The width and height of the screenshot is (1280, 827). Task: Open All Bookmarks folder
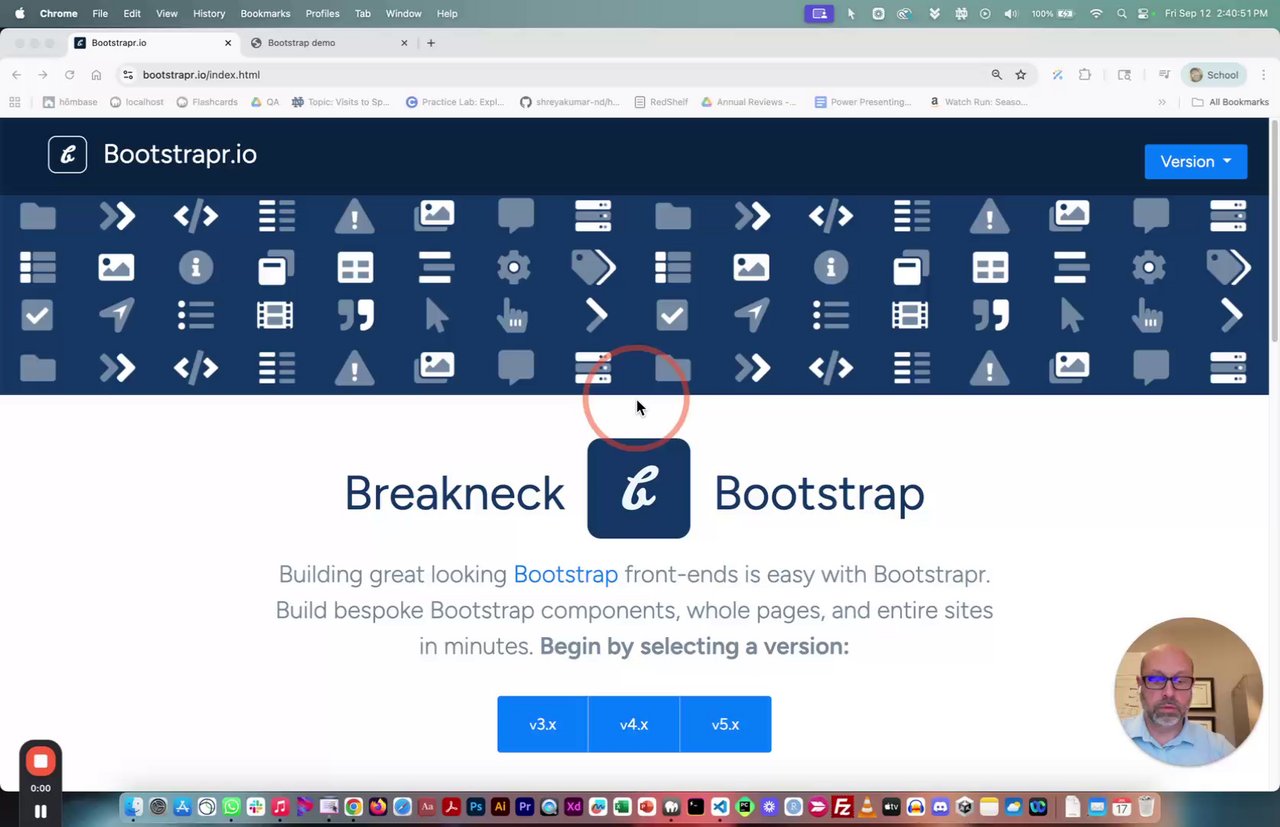pyautogui.click(x=1230, y=102)
